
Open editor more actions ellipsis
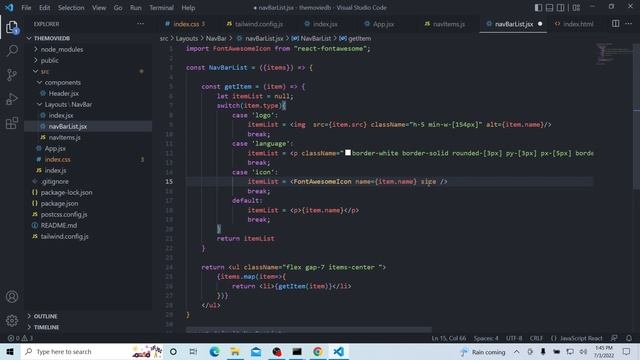[629, 24]
